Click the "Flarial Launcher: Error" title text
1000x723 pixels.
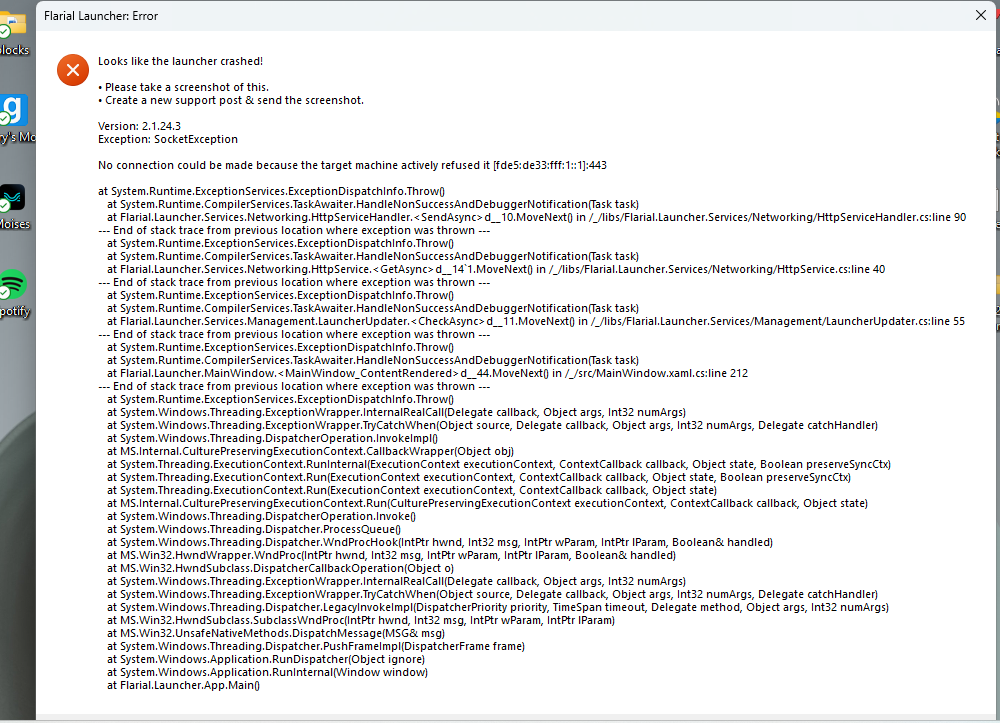pos(101,16)
